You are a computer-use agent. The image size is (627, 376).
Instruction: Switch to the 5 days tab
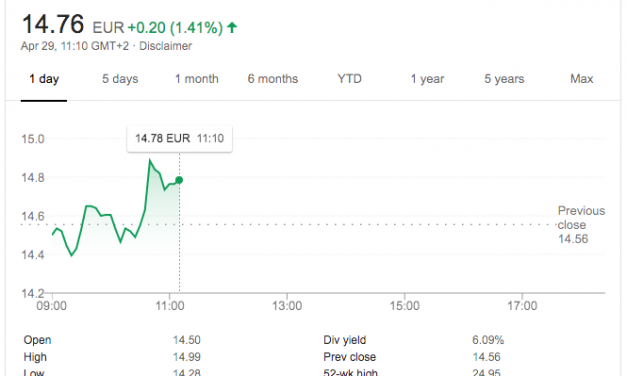tap(120, 79)
